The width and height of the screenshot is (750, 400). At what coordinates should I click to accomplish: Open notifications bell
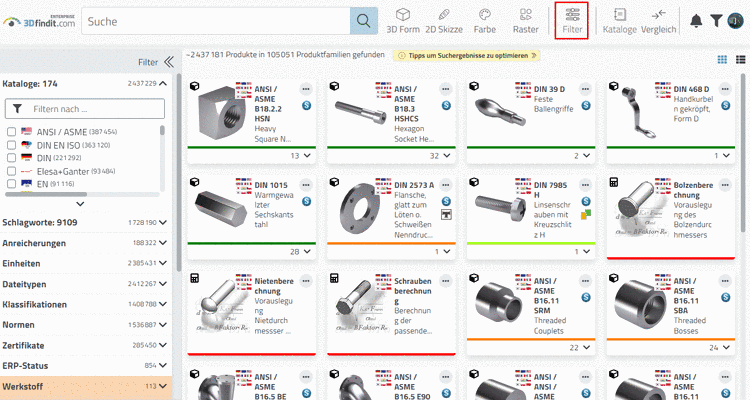click(696, 21)
